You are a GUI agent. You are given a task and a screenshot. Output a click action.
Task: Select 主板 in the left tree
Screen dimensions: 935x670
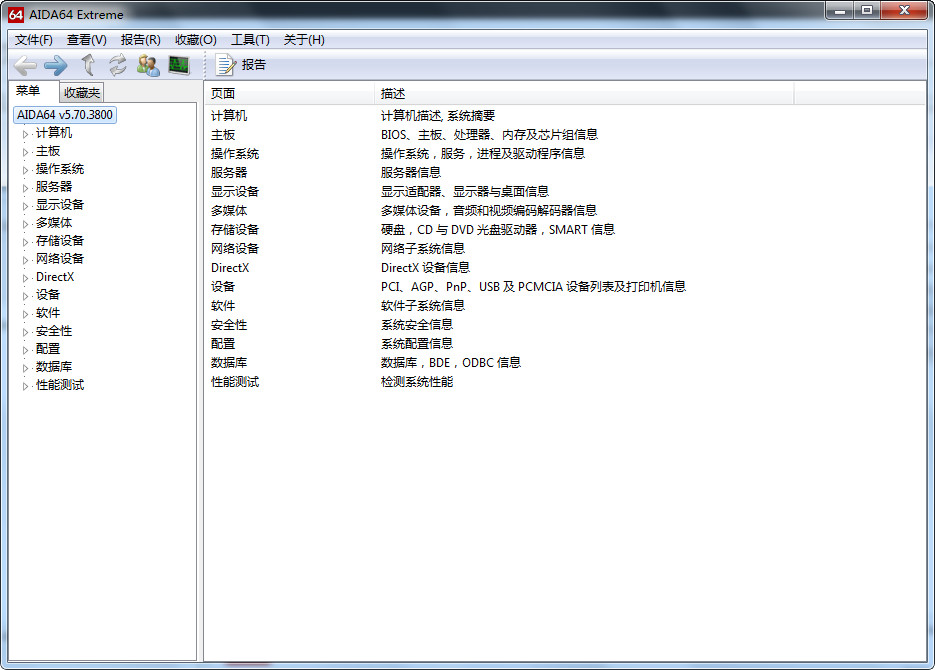coord(48,151)
